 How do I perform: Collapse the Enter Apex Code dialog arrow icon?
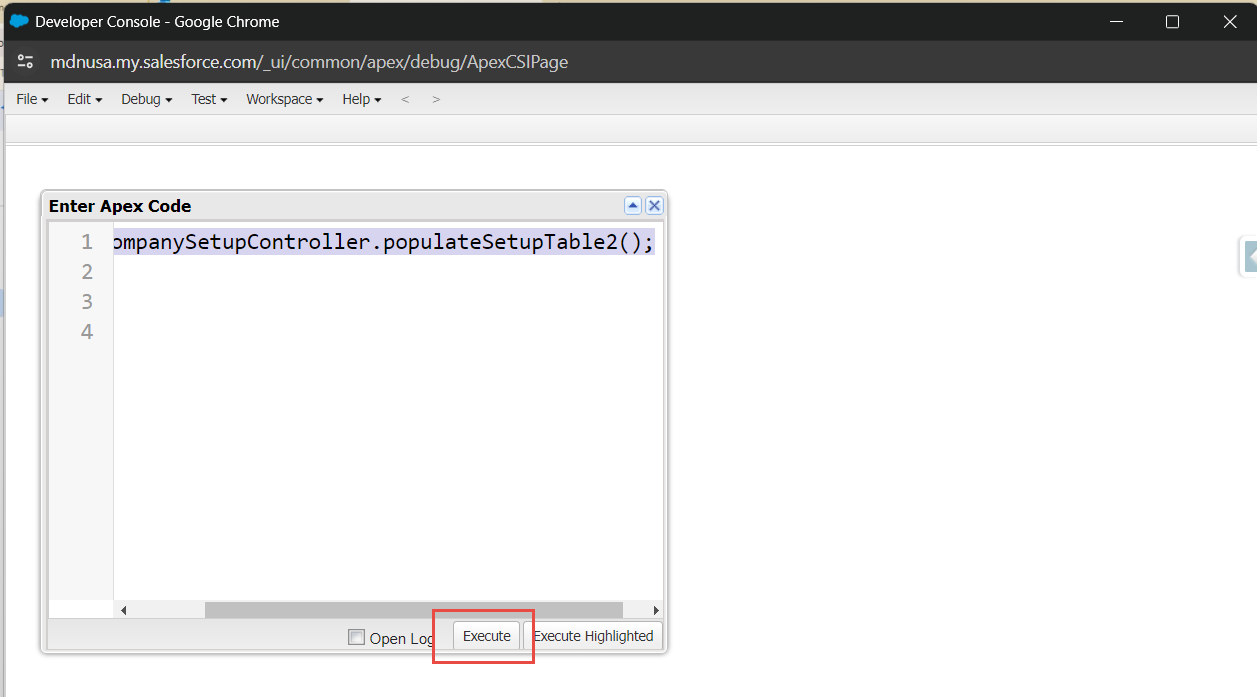632,205
